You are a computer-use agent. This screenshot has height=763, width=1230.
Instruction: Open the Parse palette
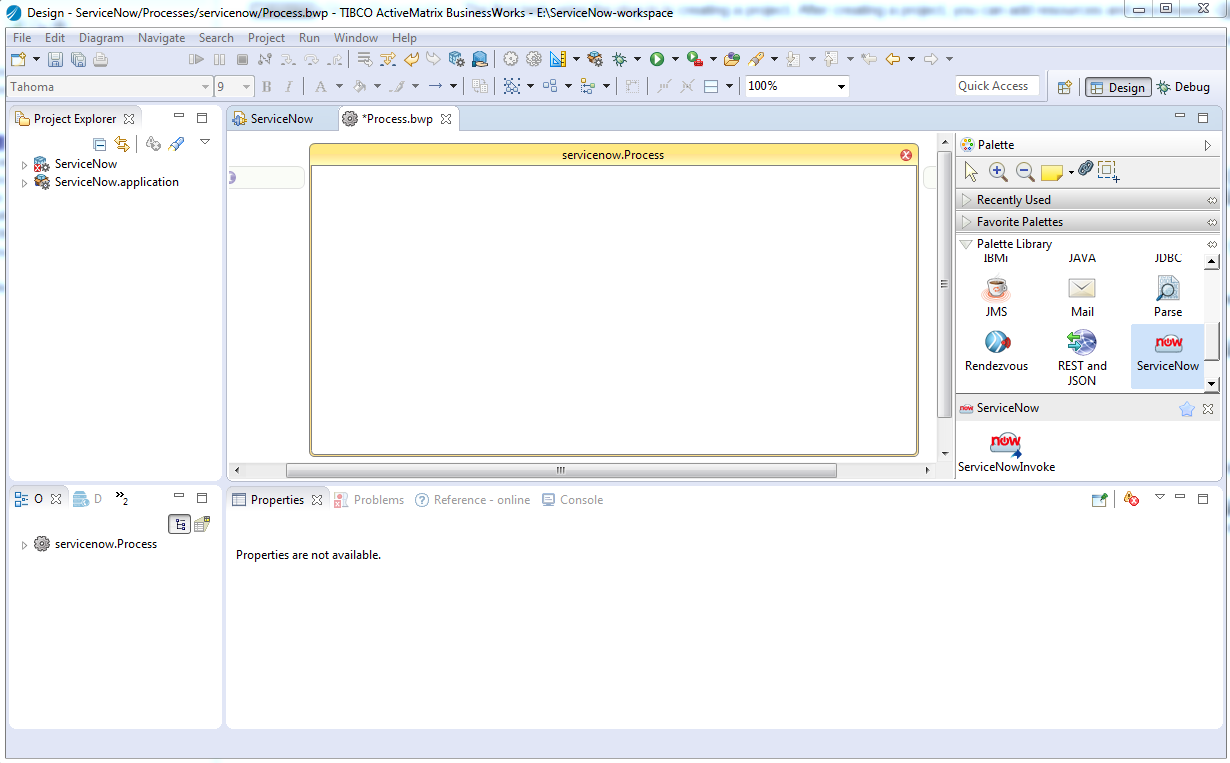point(1168,297)
